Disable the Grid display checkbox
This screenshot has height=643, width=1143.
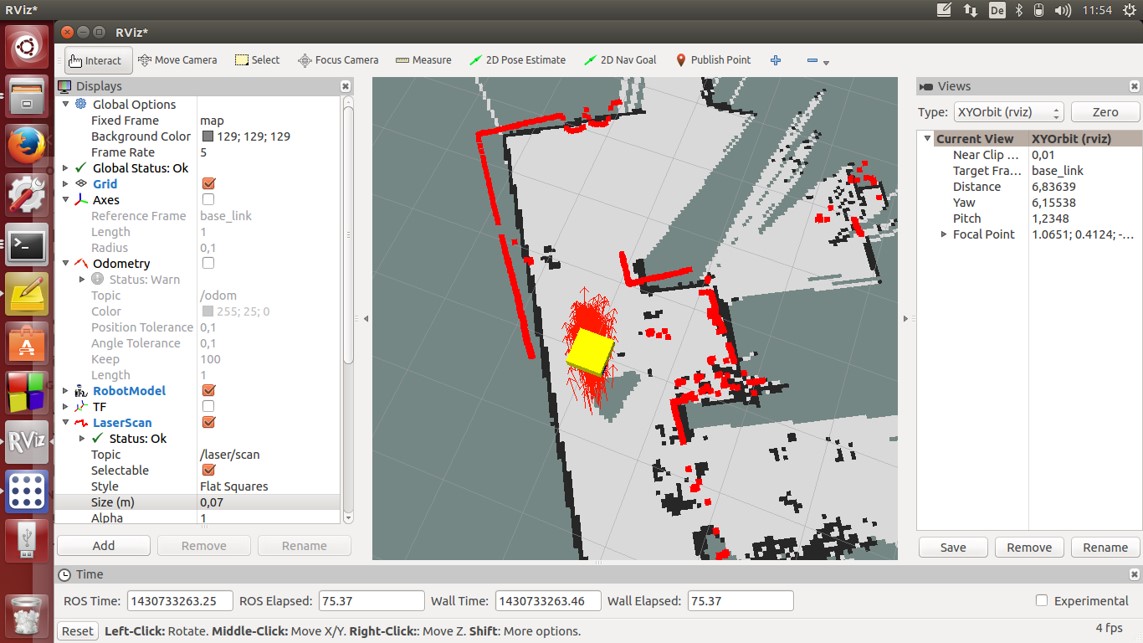point(208,184)
